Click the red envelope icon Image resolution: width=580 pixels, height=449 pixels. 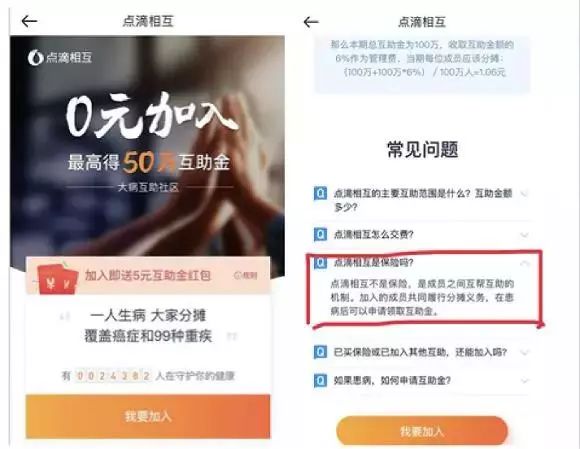57,280
